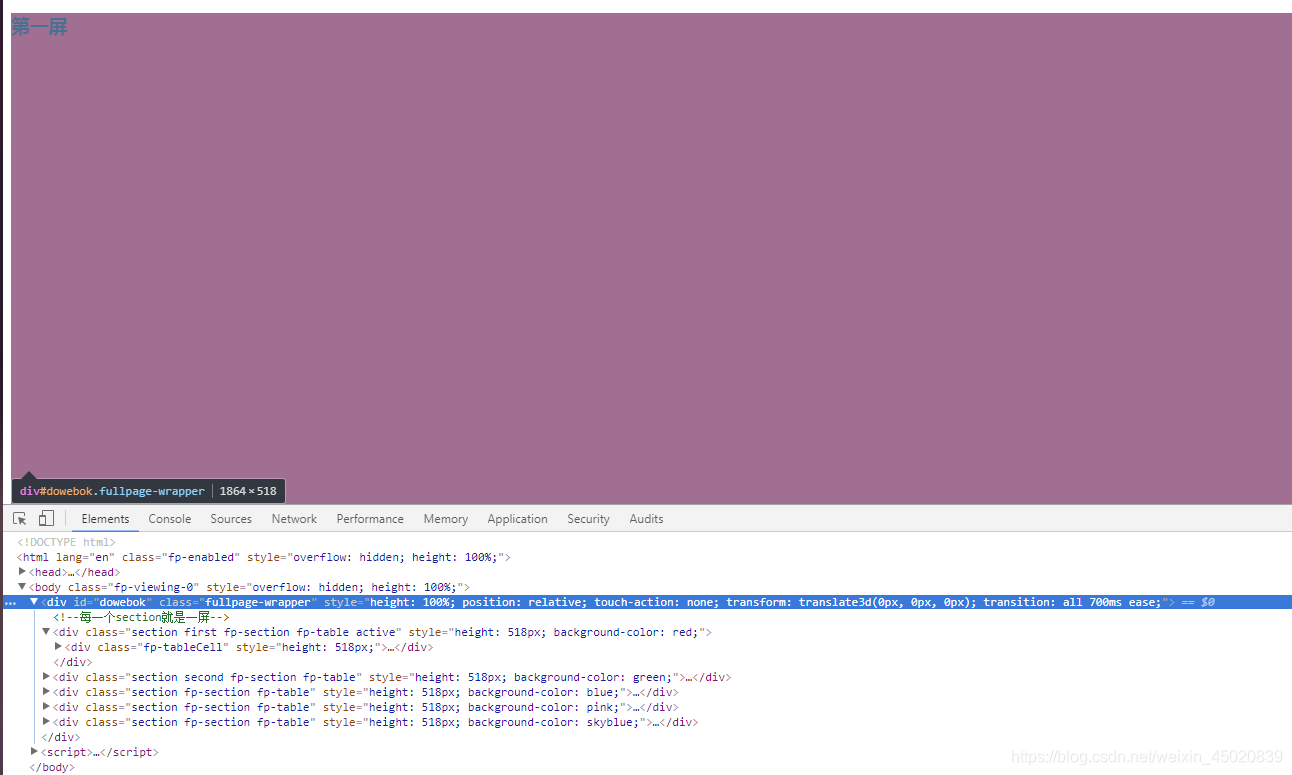Switch to the Security tab
Viewport: 1292px width, 775px height.
(x=588, y=519)
